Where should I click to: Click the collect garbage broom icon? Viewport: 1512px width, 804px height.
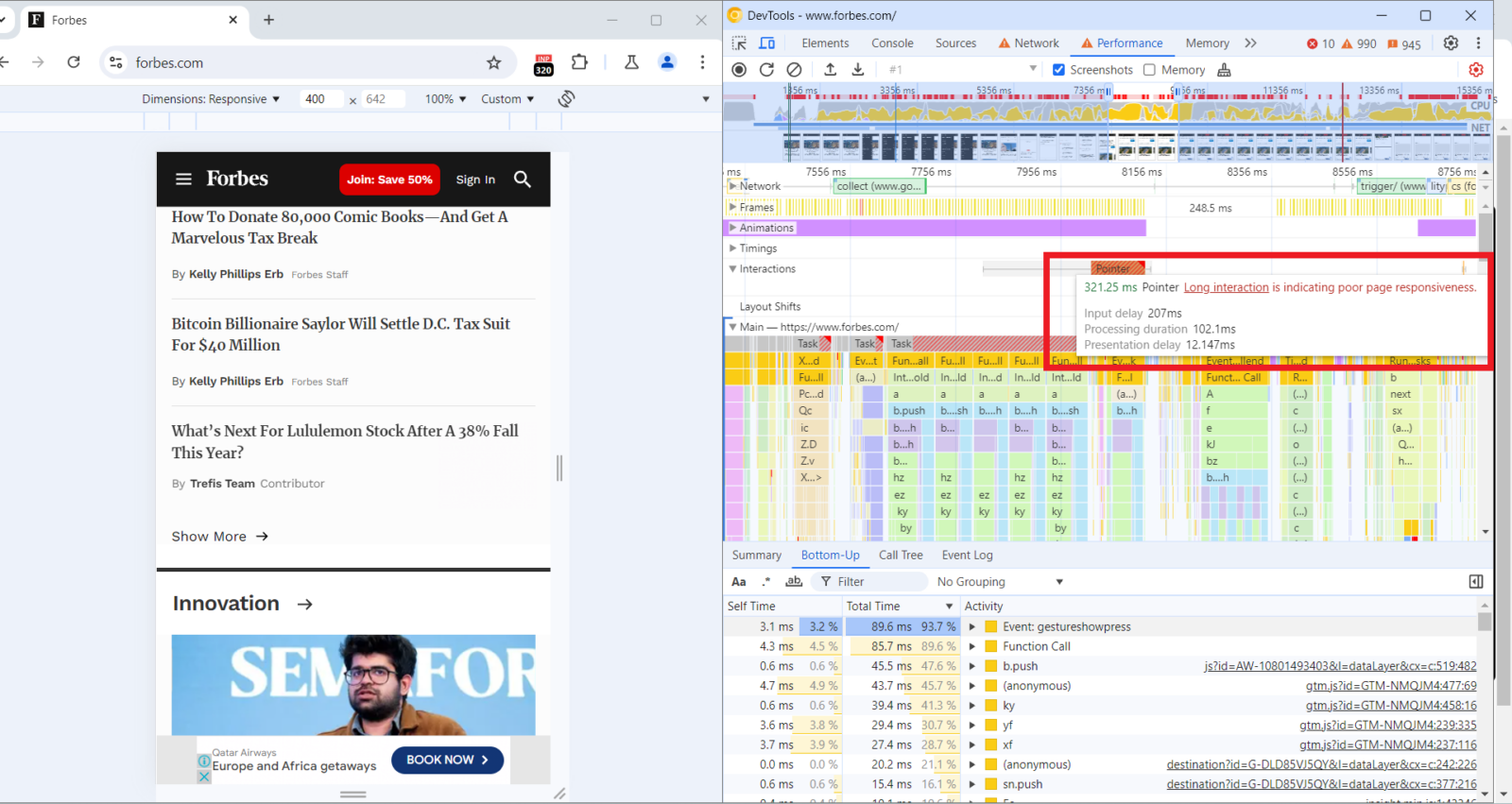click(x=1225, y=70)
